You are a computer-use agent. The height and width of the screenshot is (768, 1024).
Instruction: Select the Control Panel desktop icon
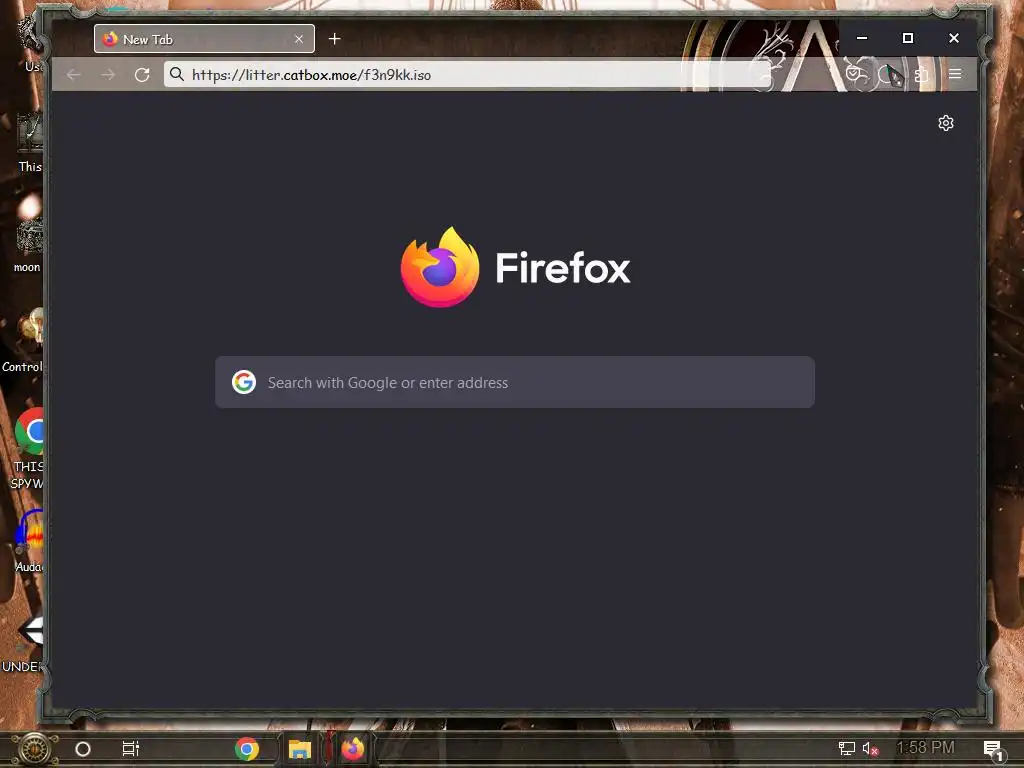pyautogui.click(x=24, y=340)
